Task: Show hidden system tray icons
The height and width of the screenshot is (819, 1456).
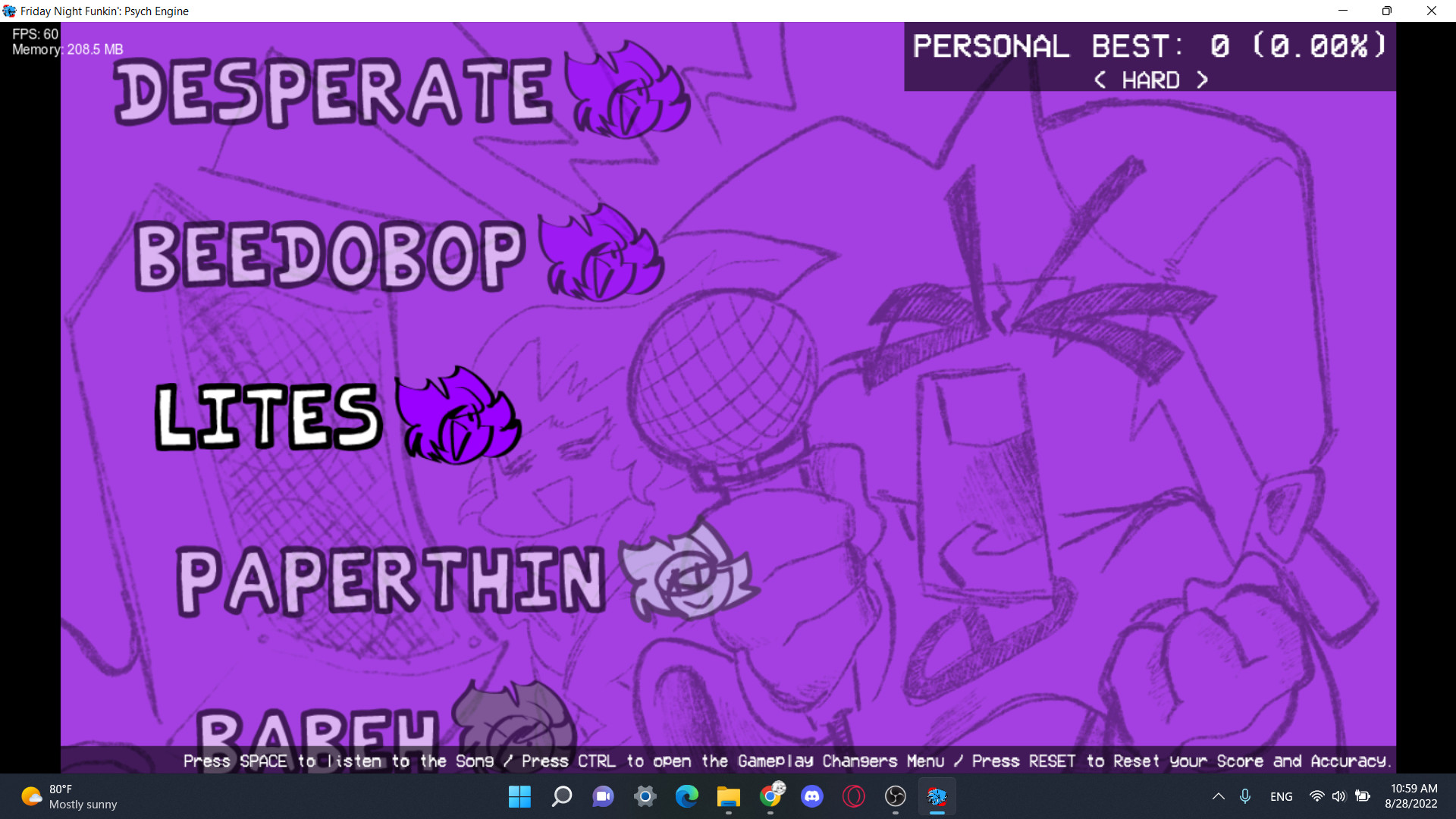Action: click(x=1218, y=796)
